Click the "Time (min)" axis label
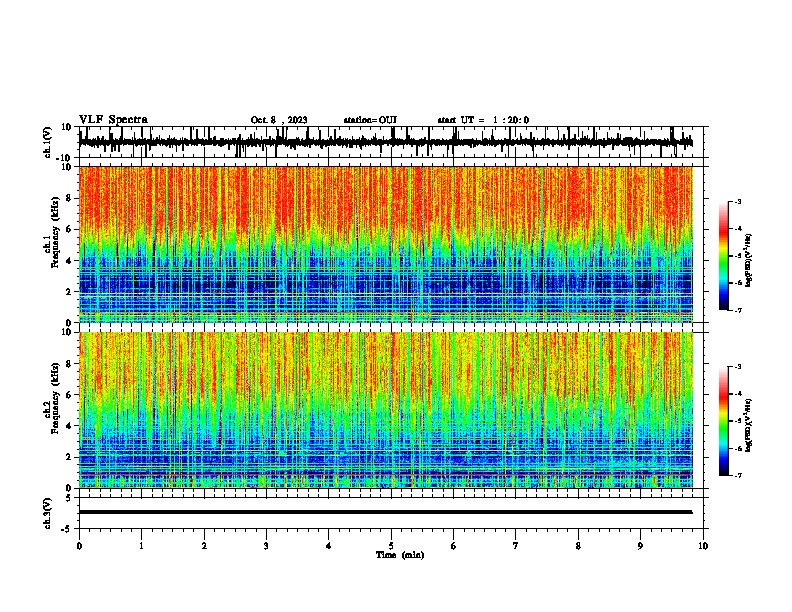The width and height of the screenshot is (792, 612). point(400,555)
